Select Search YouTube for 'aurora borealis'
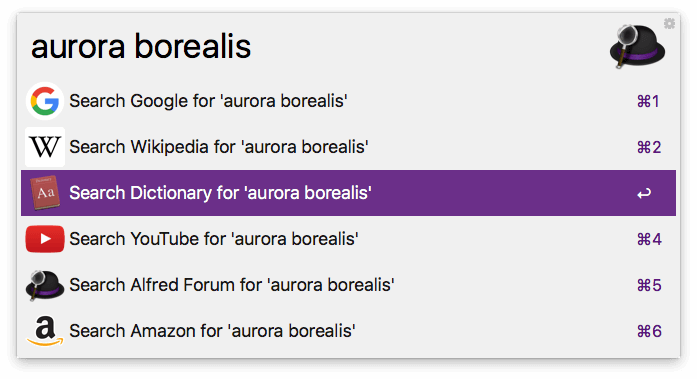The image size is (697, 379). (348, 239)
